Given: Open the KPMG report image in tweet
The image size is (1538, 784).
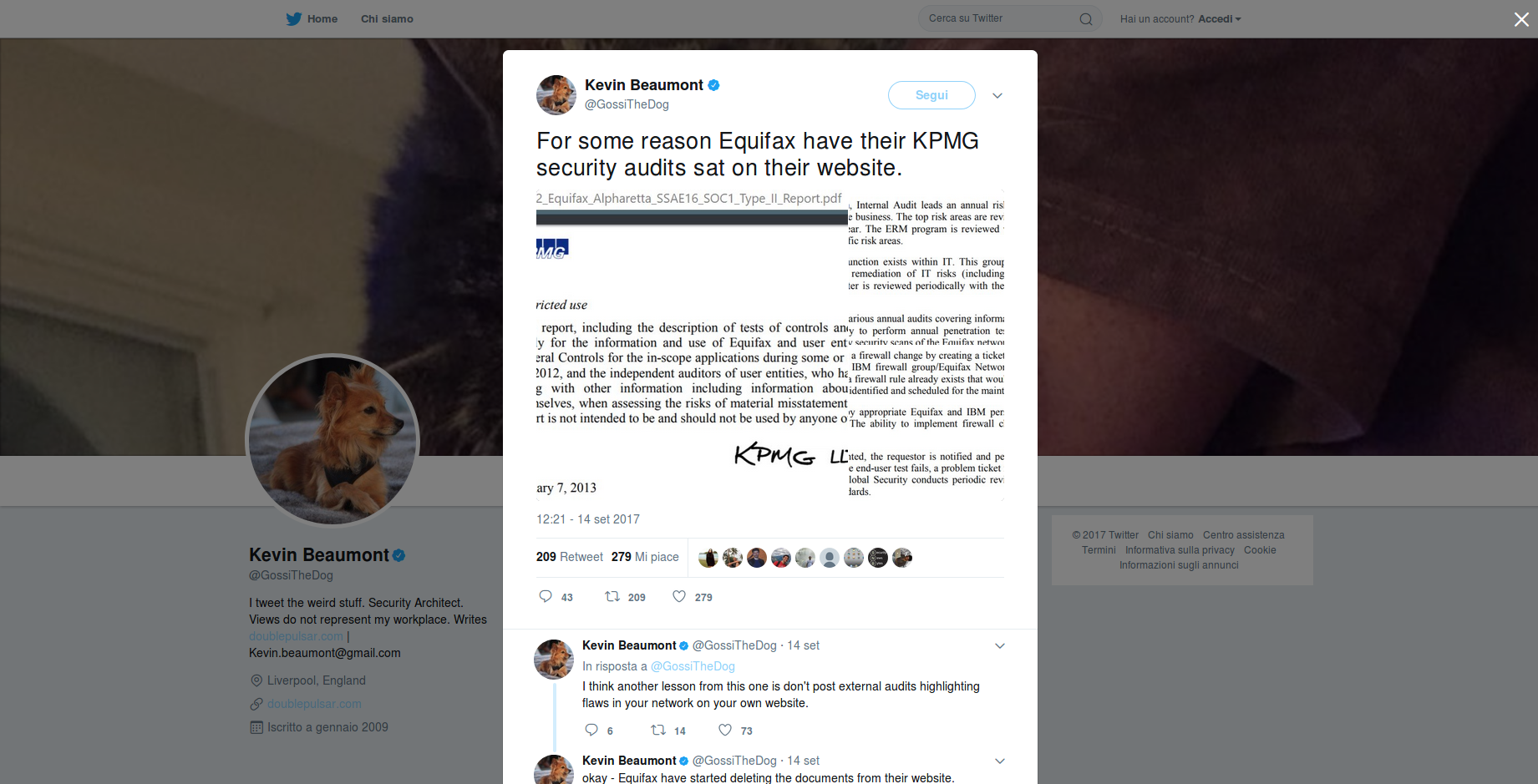Looking at the screenshot, I should coord(770,346).
